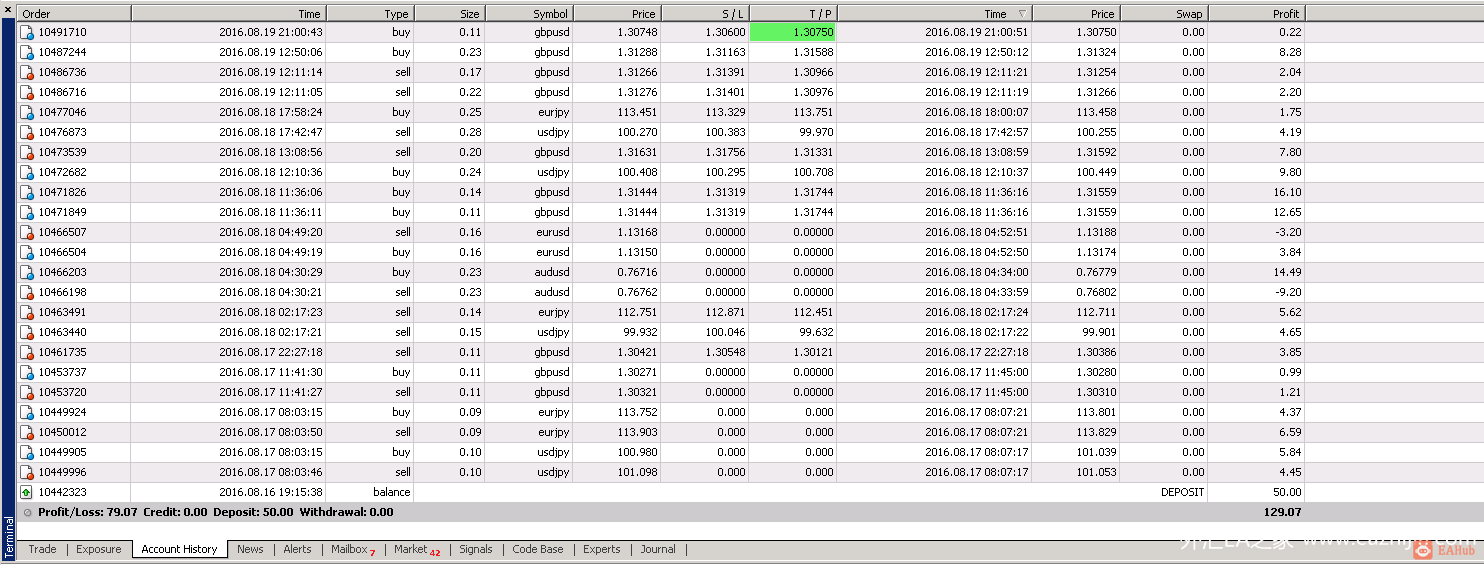Click the order icon for 10477046
Image resolution: width=1484 pixels, height=565 pixels.
[x=27, y=112]
